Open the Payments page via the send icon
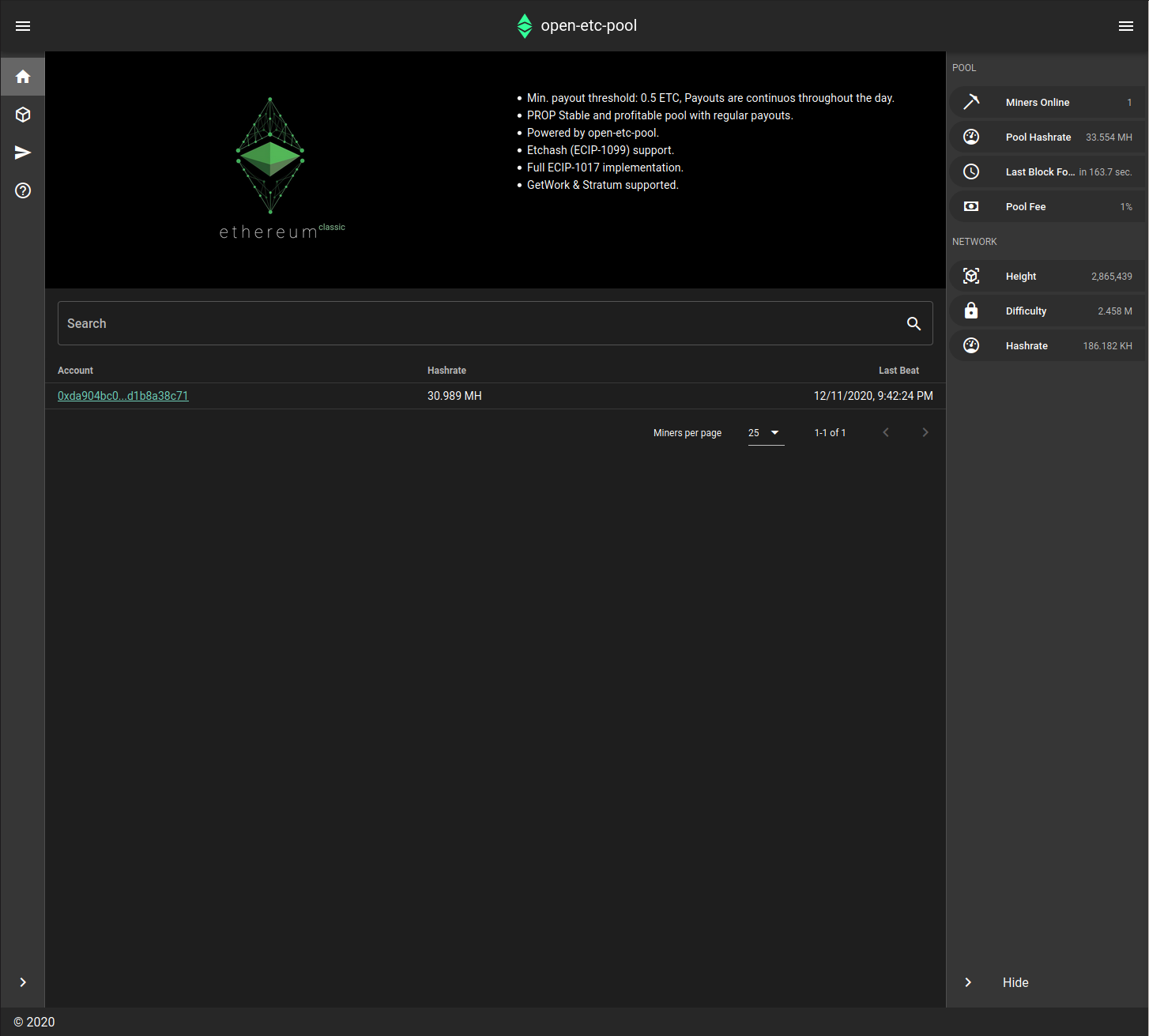This screenshot has width=1149, height=1036. [22, 153]
